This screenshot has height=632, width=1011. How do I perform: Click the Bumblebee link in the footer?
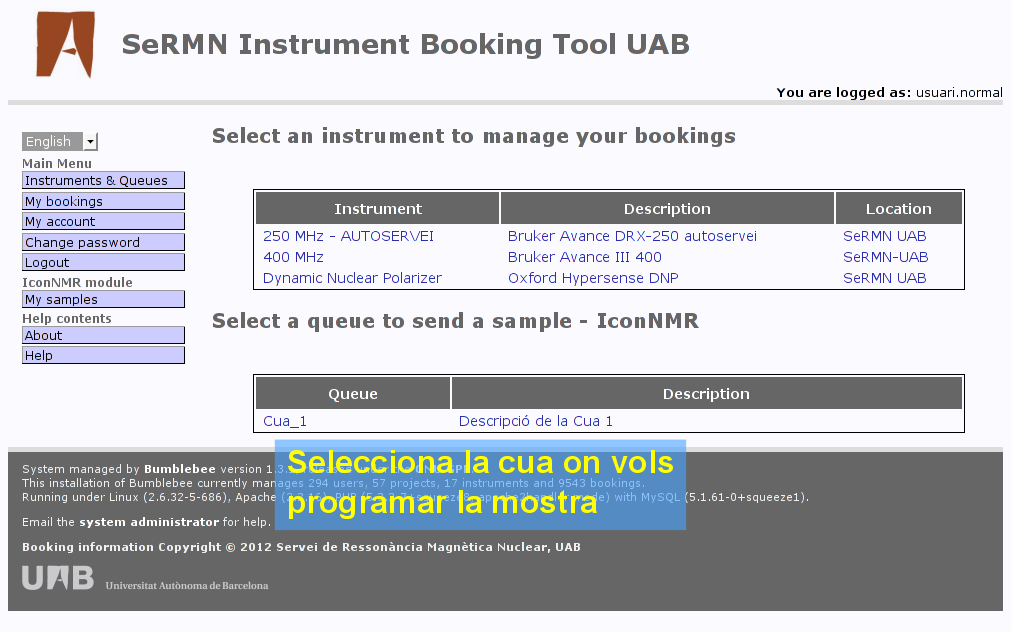(x=179, y=469)
